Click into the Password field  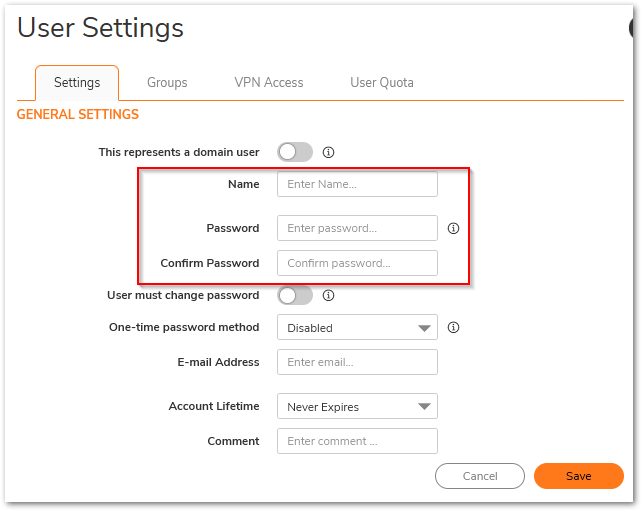tap(357, 228)
